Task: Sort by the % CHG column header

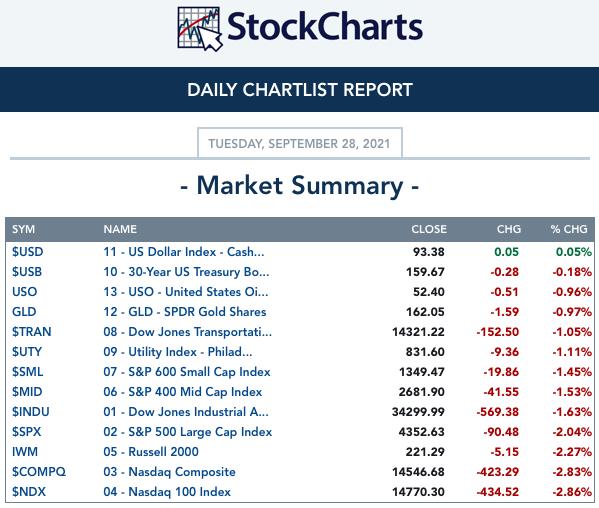Action: 569,229
